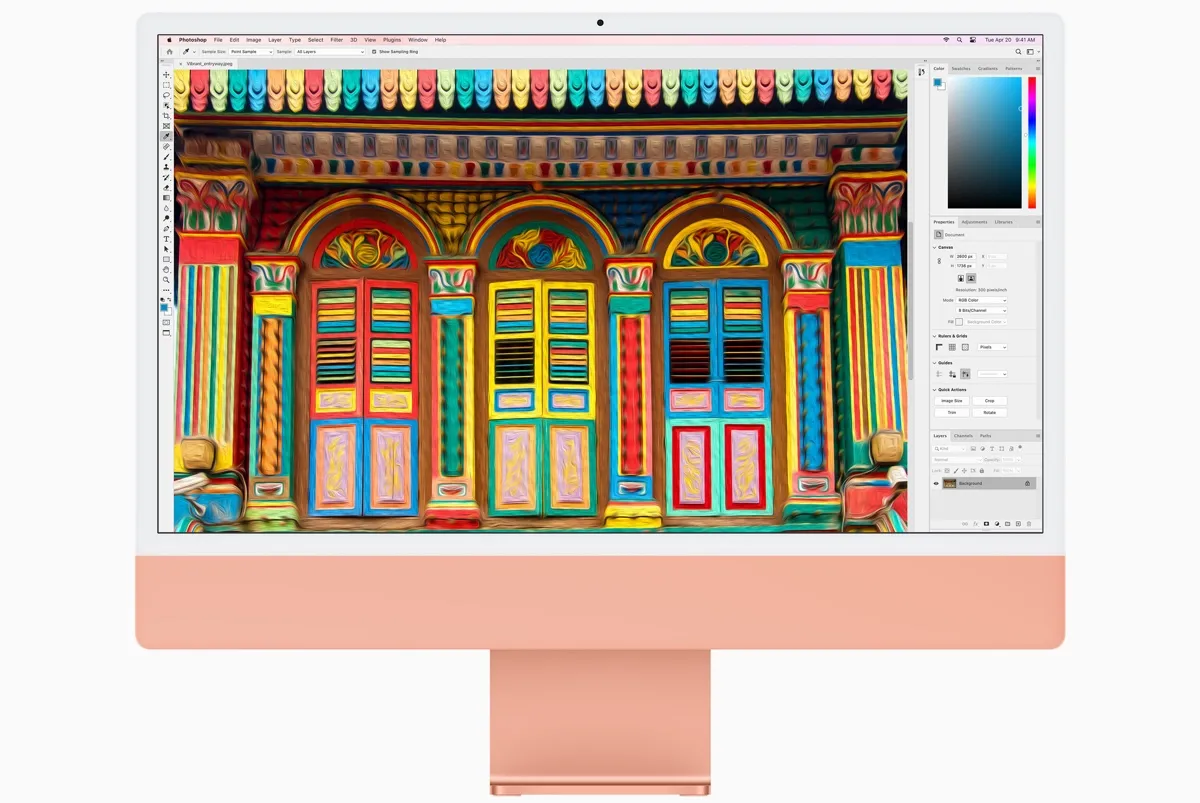This screenshot has height=803, width=1200.
Task: Click the rainbow hue slider strip
Action: [1032, 142]
